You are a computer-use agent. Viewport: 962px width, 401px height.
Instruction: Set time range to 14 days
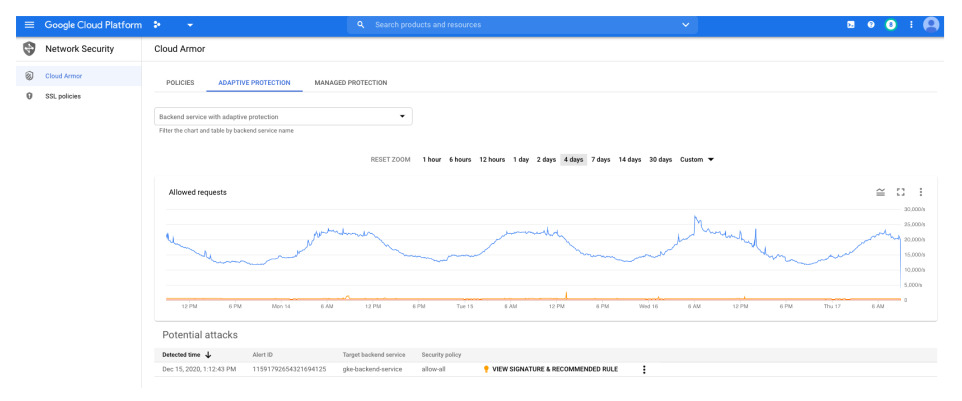(629, 159)
